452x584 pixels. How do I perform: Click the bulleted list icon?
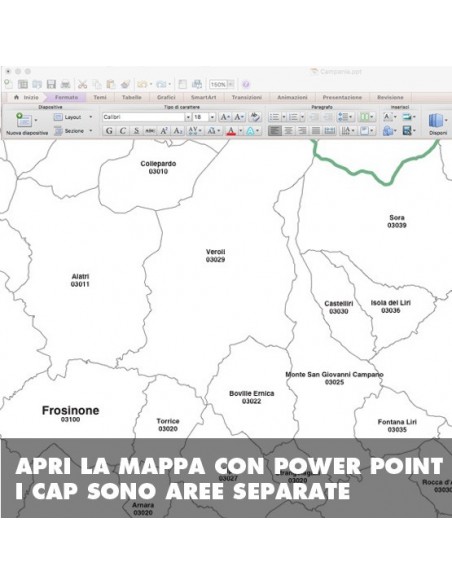(x=274, y=117)
